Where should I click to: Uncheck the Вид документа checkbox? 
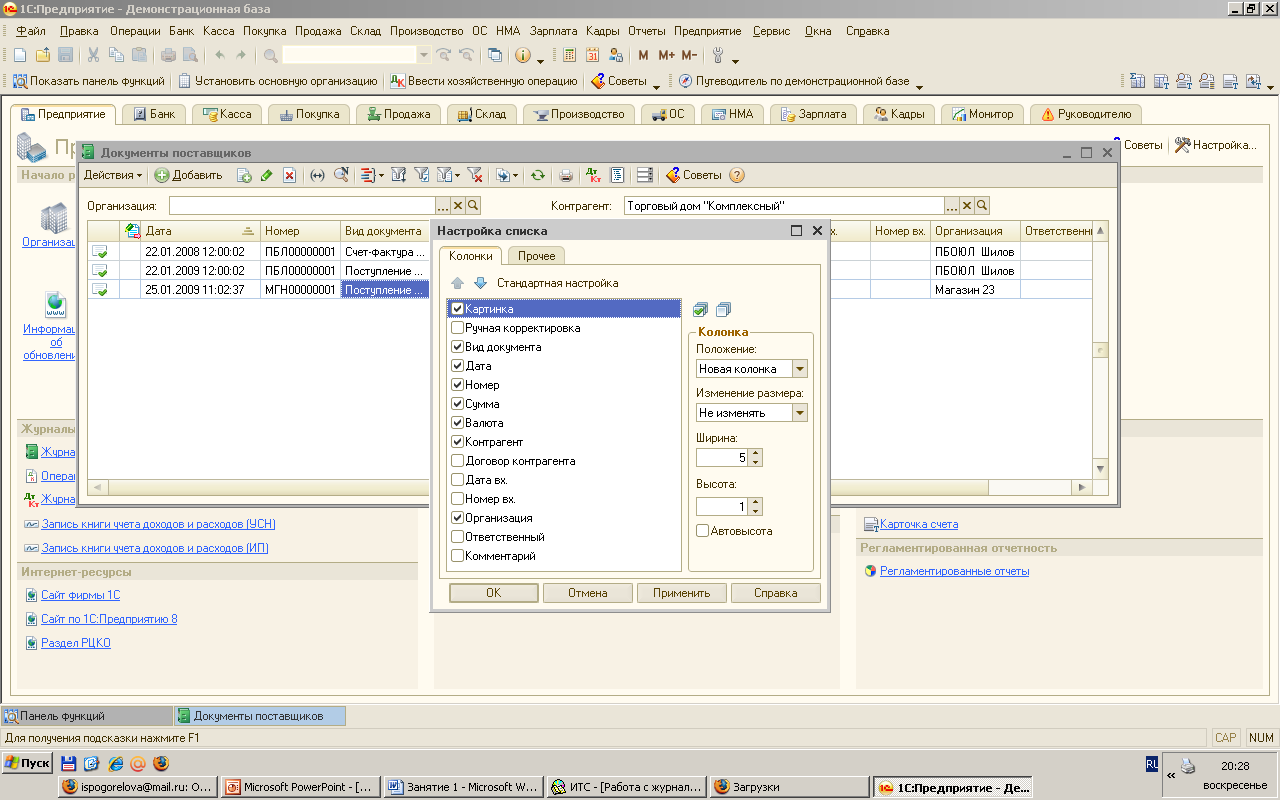(x=458, y=347)
